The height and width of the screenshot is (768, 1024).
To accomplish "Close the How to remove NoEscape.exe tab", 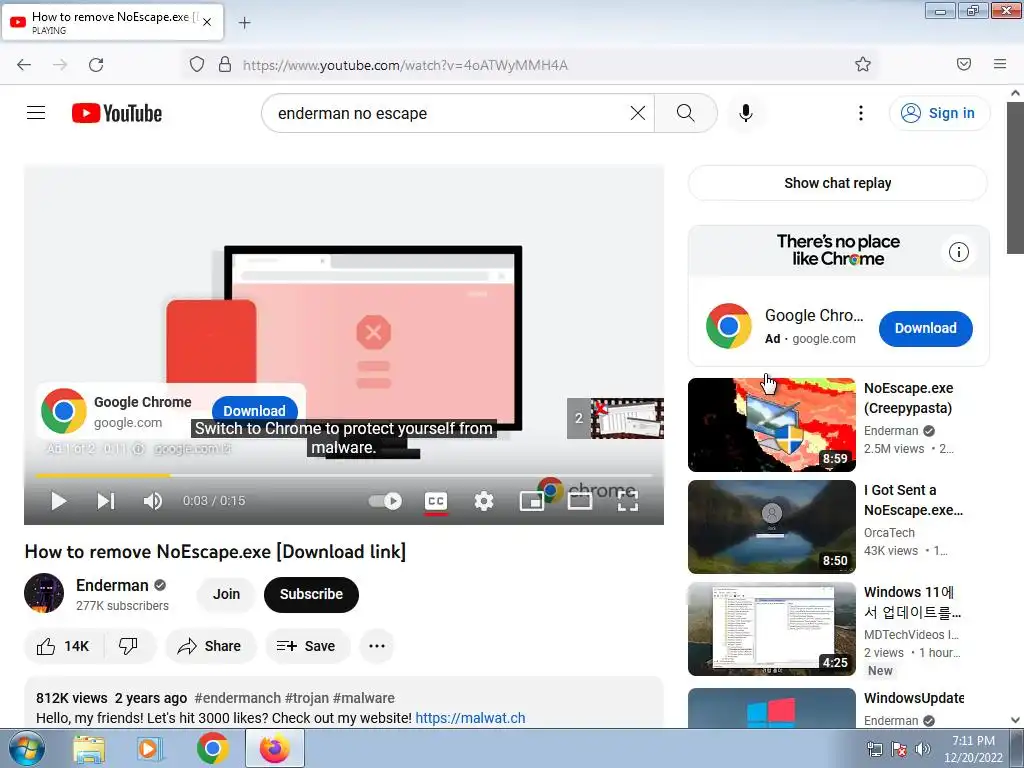I will pyautogui.click(x=207, y=22).
